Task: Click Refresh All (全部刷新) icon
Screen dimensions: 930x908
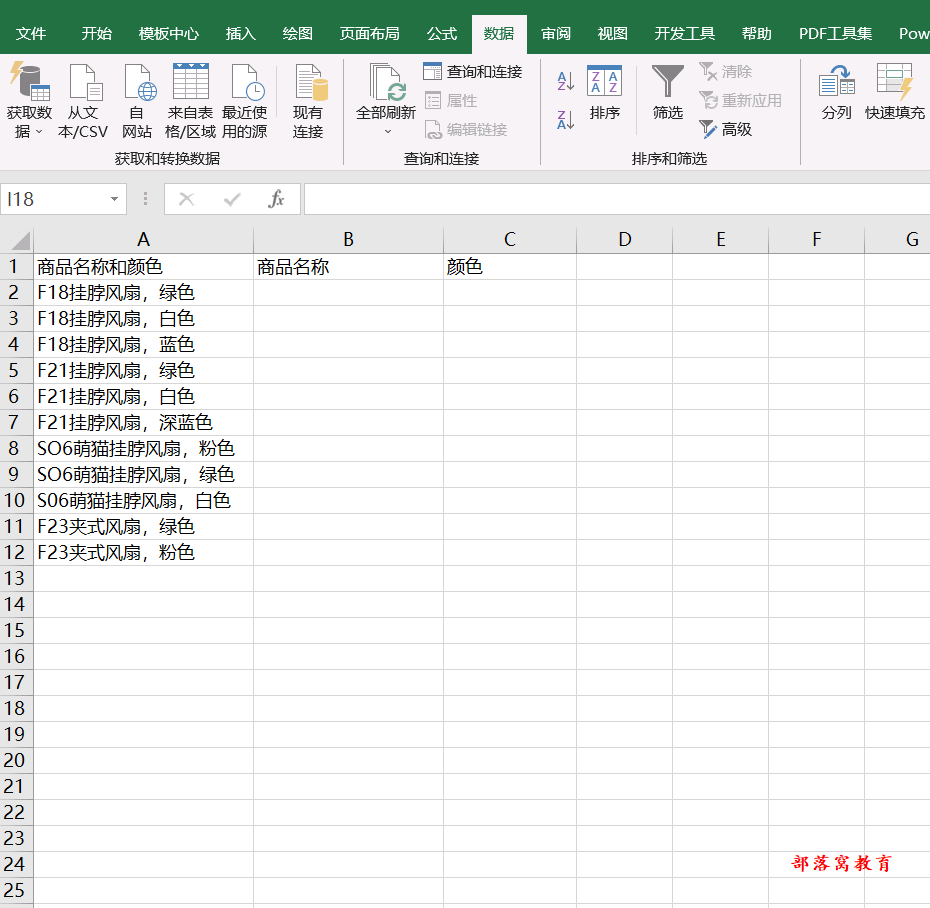Action: [x=387, y=82]
